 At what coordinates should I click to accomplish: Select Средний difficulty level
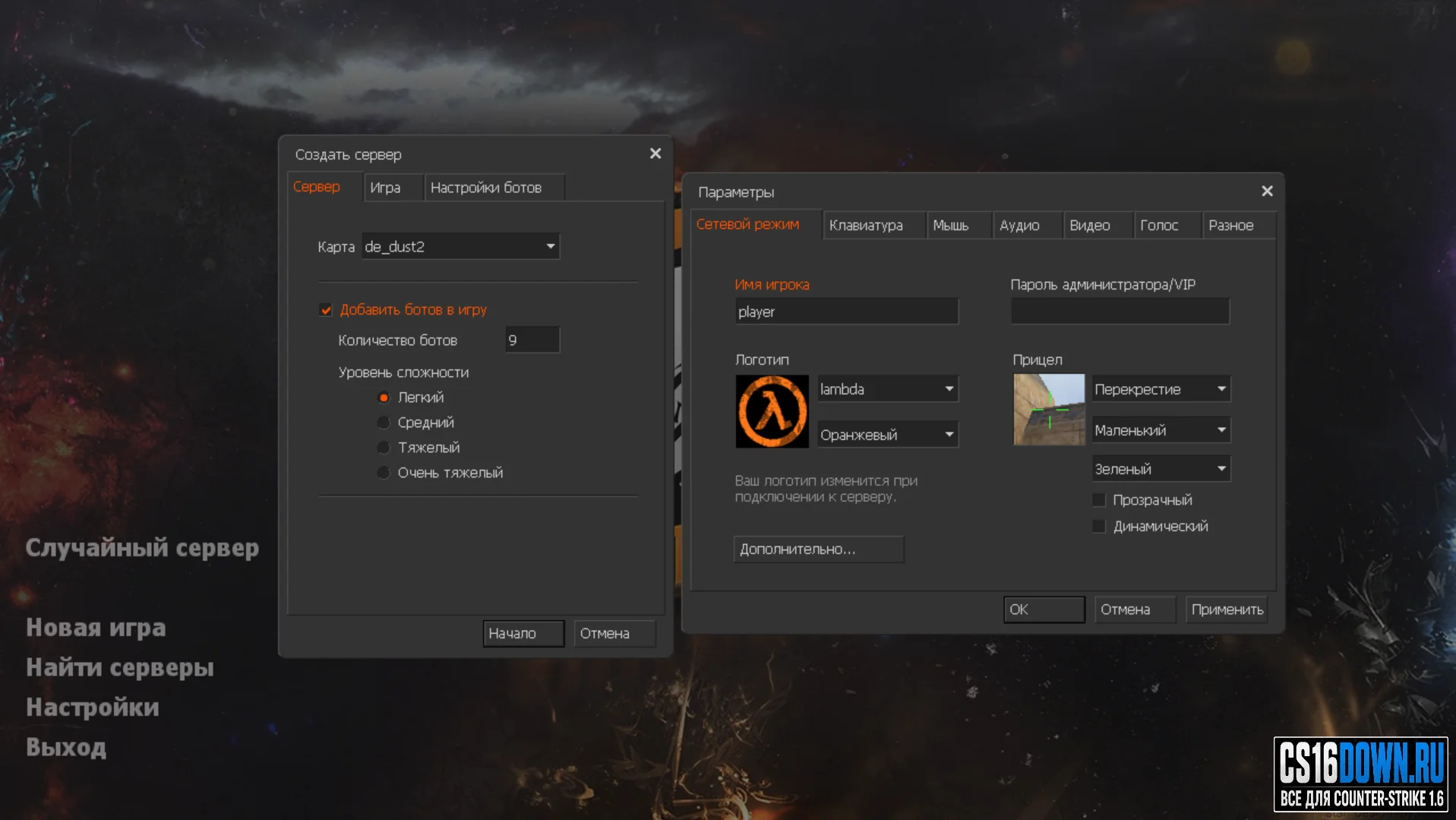click(x=384, y=423)
